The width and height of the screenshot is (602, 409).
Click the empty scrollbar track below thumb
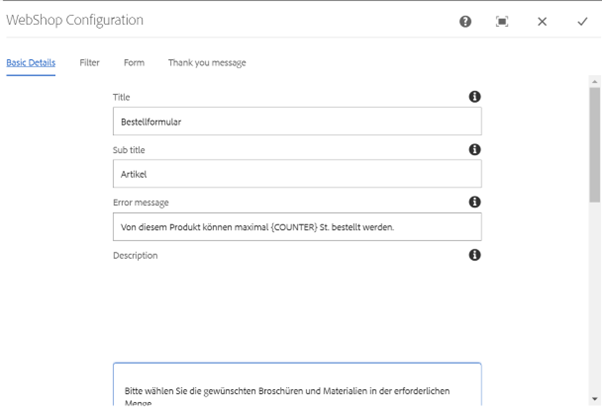click(595, 298)
